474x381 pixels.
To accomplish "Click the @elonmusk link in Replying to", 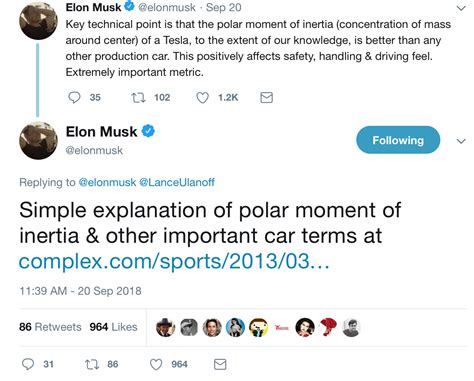I will (107, 182).
